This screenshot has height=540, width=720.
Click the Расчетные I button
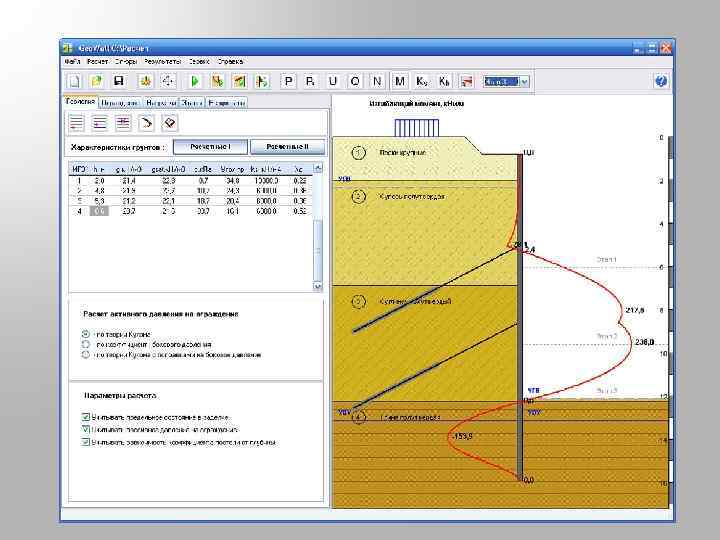click(210, 146)
